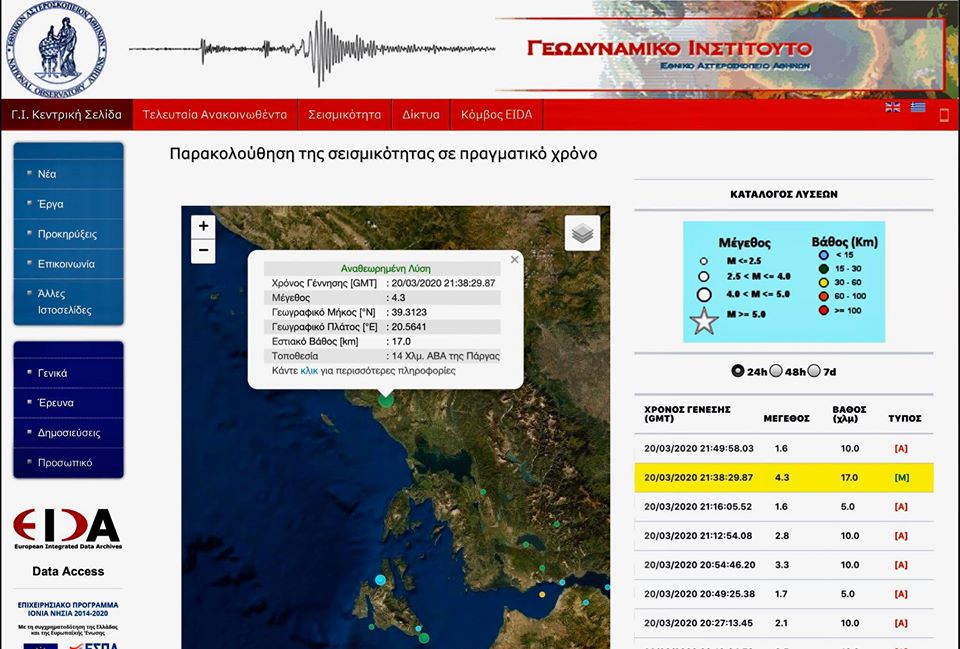Close the earthquake info popup
Screen dimensions: 960x649
click(515, 260)
